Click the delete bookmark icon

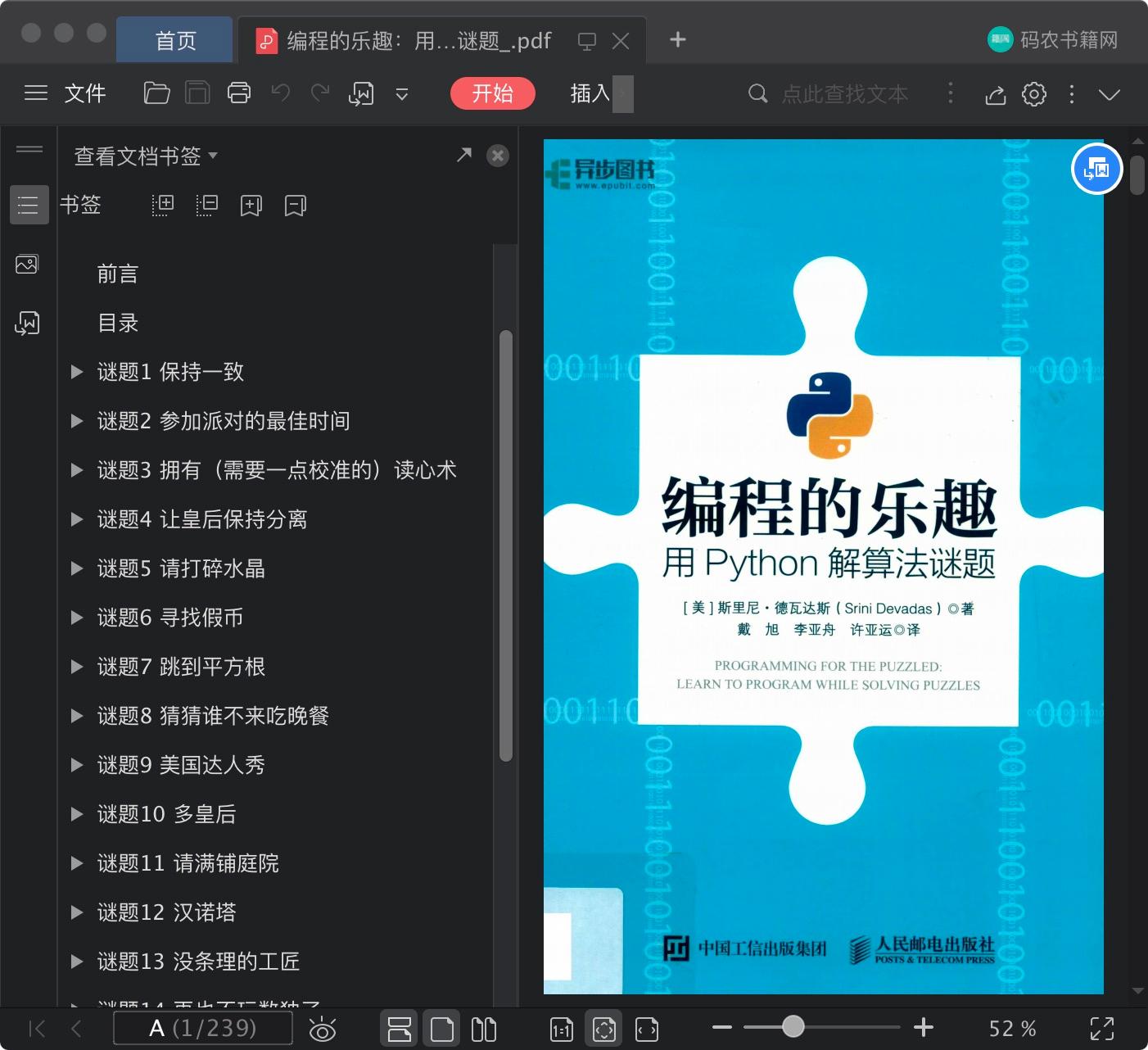(x=296, y=206)
